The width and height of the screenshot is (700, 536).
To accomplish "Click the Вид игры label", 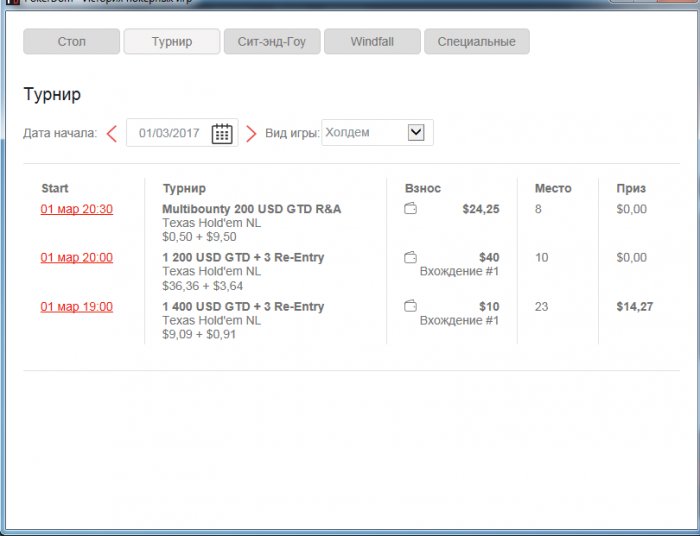I will click(292, 133).
